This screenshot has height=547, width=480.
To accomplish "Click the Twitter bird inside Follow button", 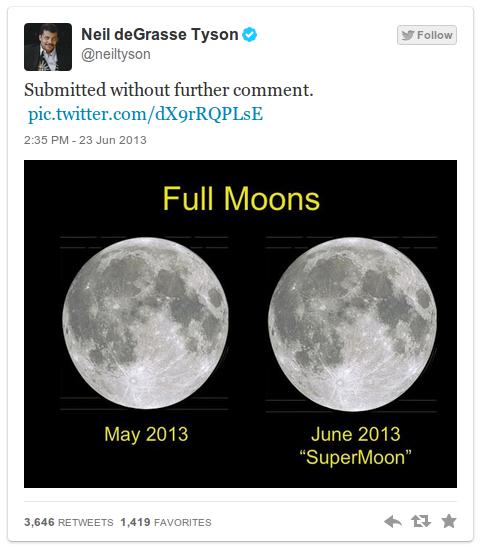I will (407, 35).
